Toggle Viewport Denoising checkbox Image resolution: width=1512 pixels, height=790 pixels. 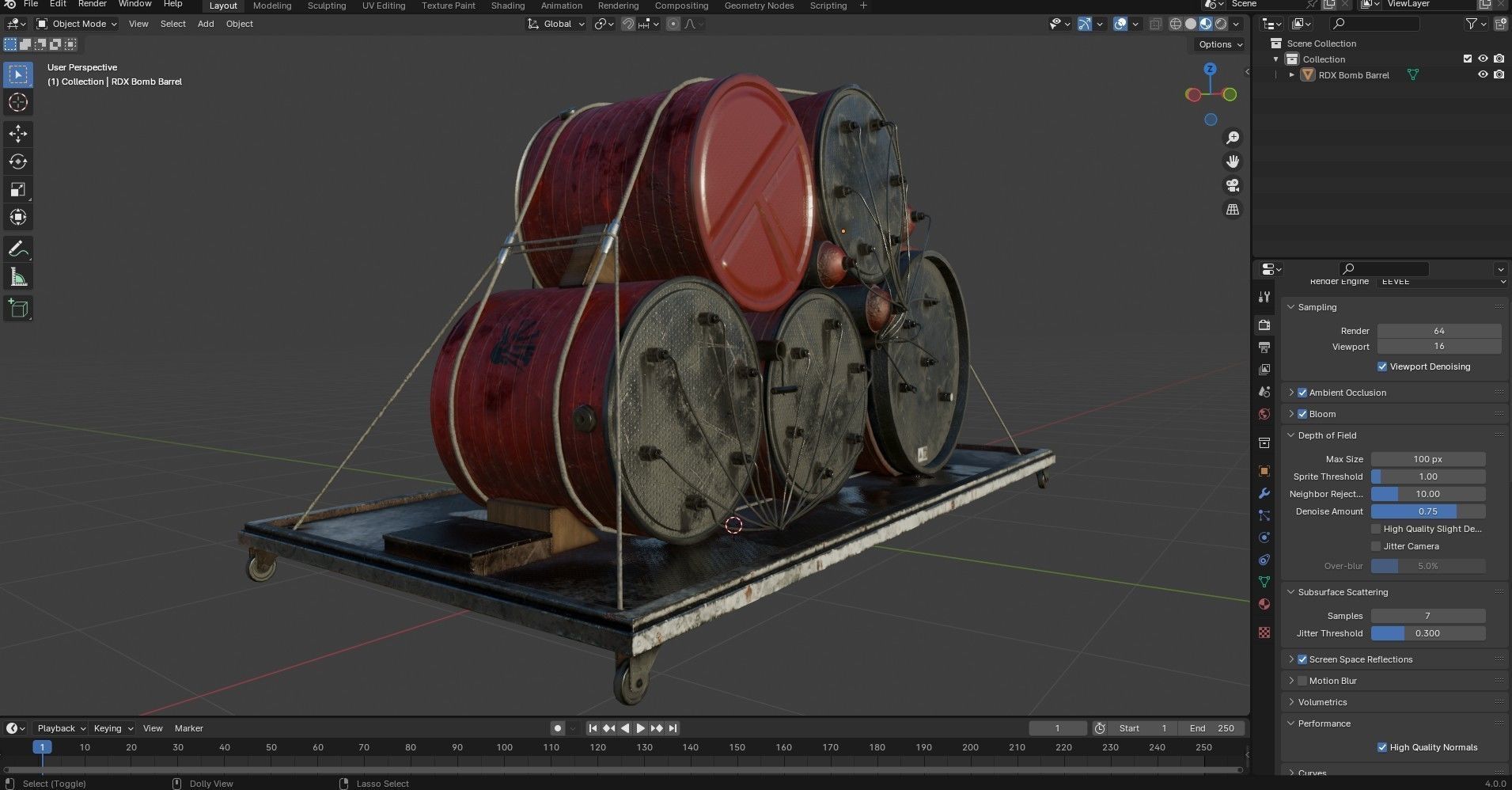tap(1382, 367)
